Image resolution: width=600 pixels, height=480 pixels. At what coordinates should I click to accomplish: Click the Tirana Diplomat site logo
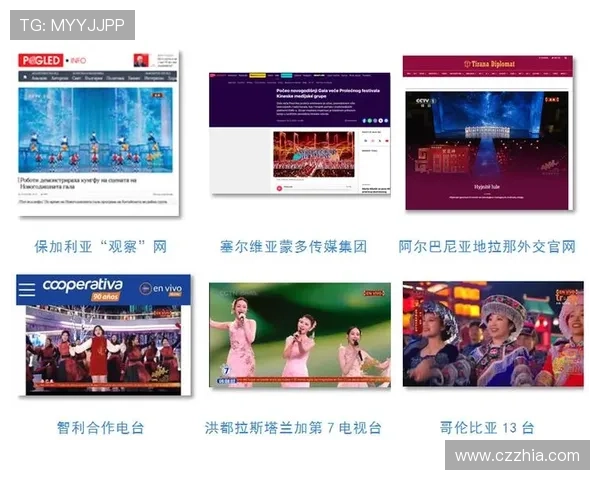(489, 64)
